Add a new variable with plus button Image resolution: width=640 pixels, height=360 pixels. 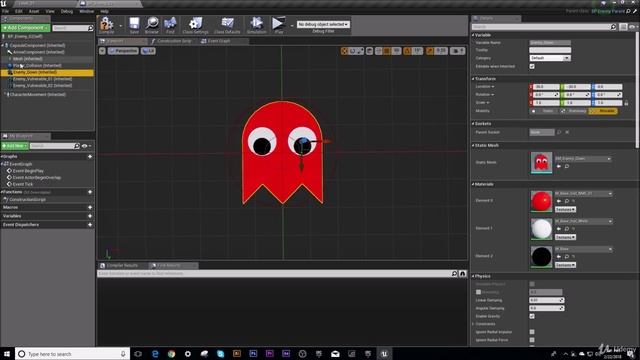[x=90, y=216]
